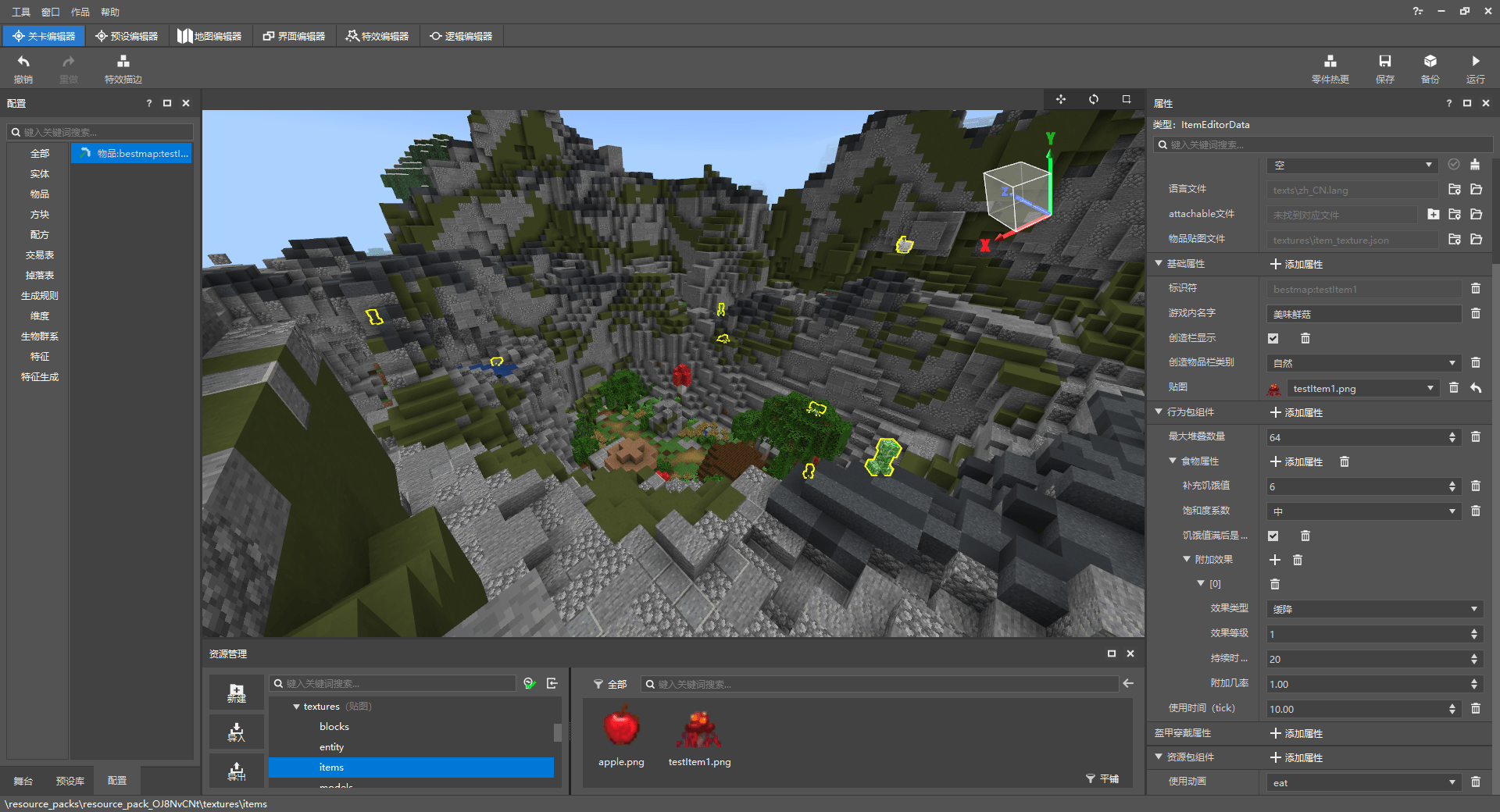Open the 工具 menu
The width and height of the screenshot is (1500, 812).
[21, 12]
